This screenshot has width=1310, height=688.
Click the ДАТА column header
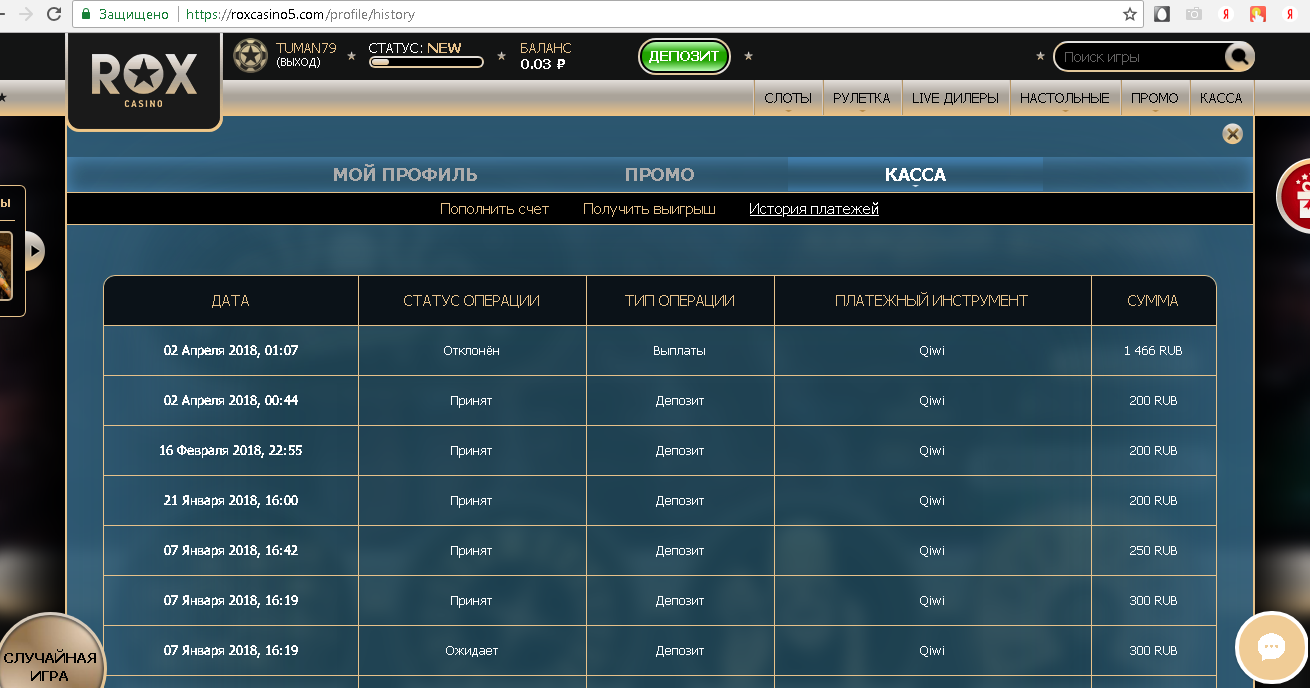click(x=231, y=300)
